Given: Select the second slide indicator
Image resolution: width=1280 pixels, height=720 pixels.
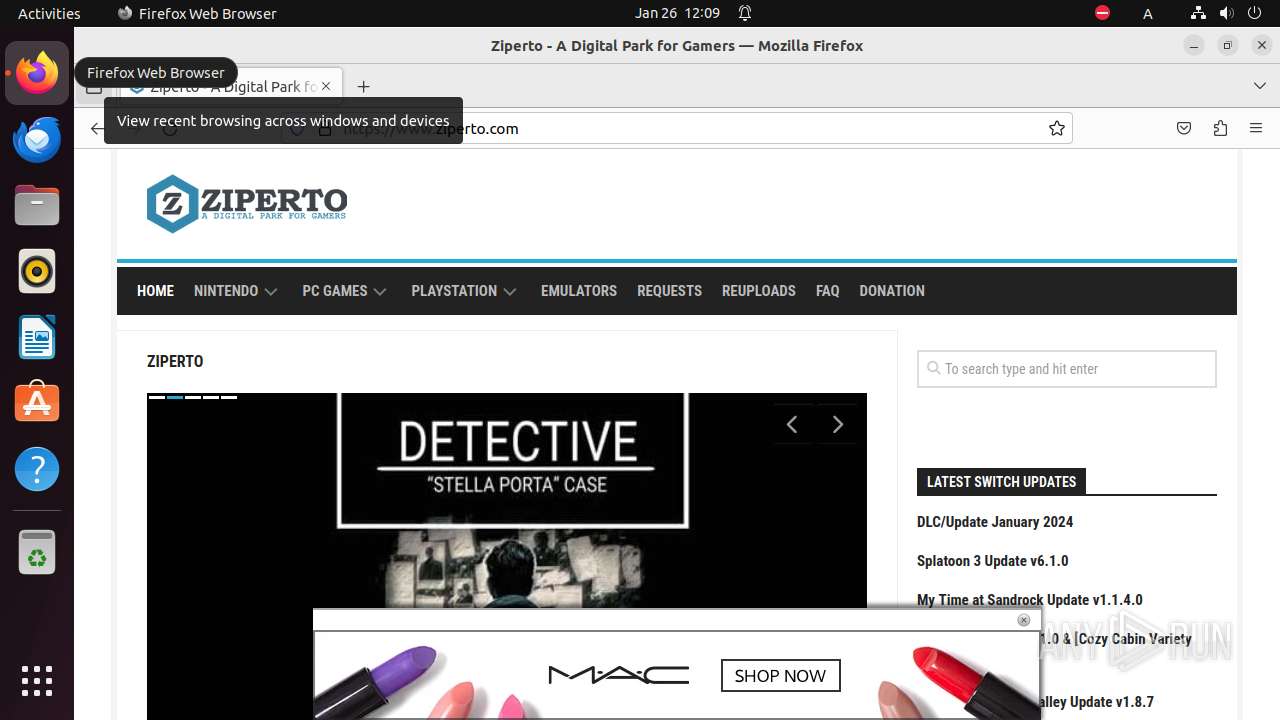Looking at the screenshot, I should [174, 397].
